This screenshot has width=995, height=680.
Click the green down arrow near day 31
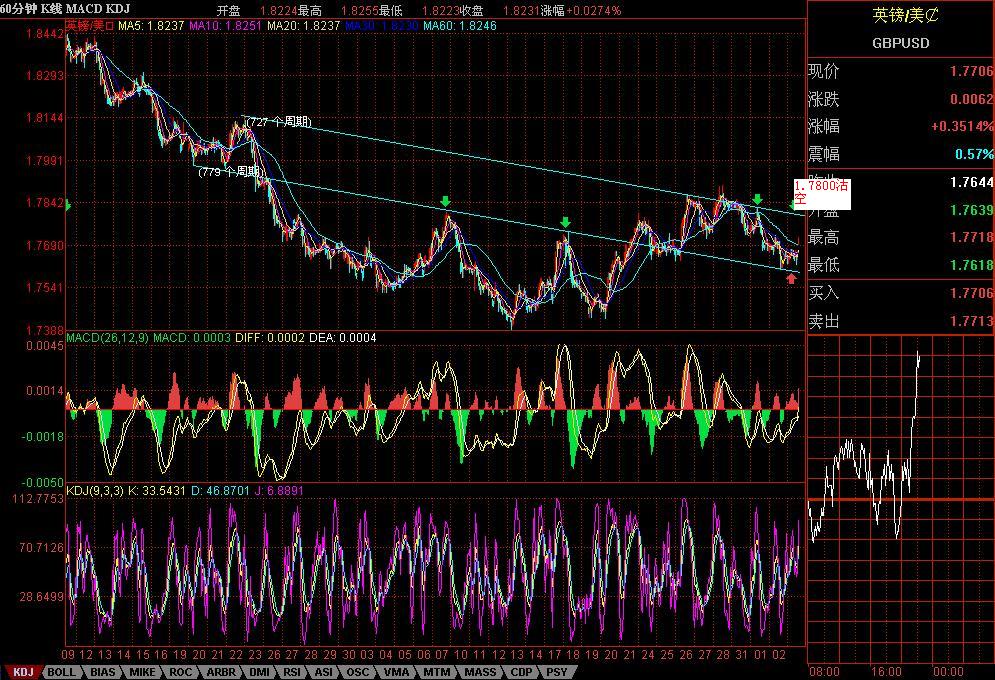pyautogui.click(x=758, y=200)
